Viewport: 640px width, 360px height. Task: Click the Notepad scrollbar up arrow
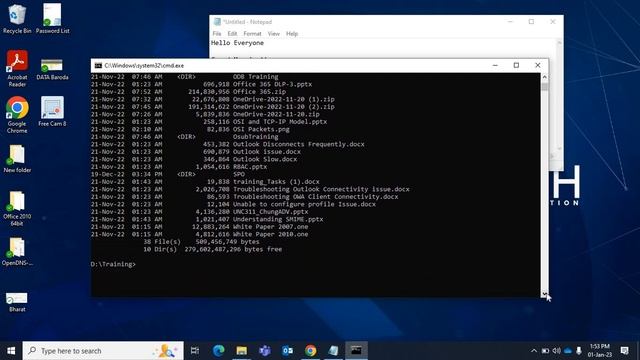pyautogui.click(x=559, y=42)
